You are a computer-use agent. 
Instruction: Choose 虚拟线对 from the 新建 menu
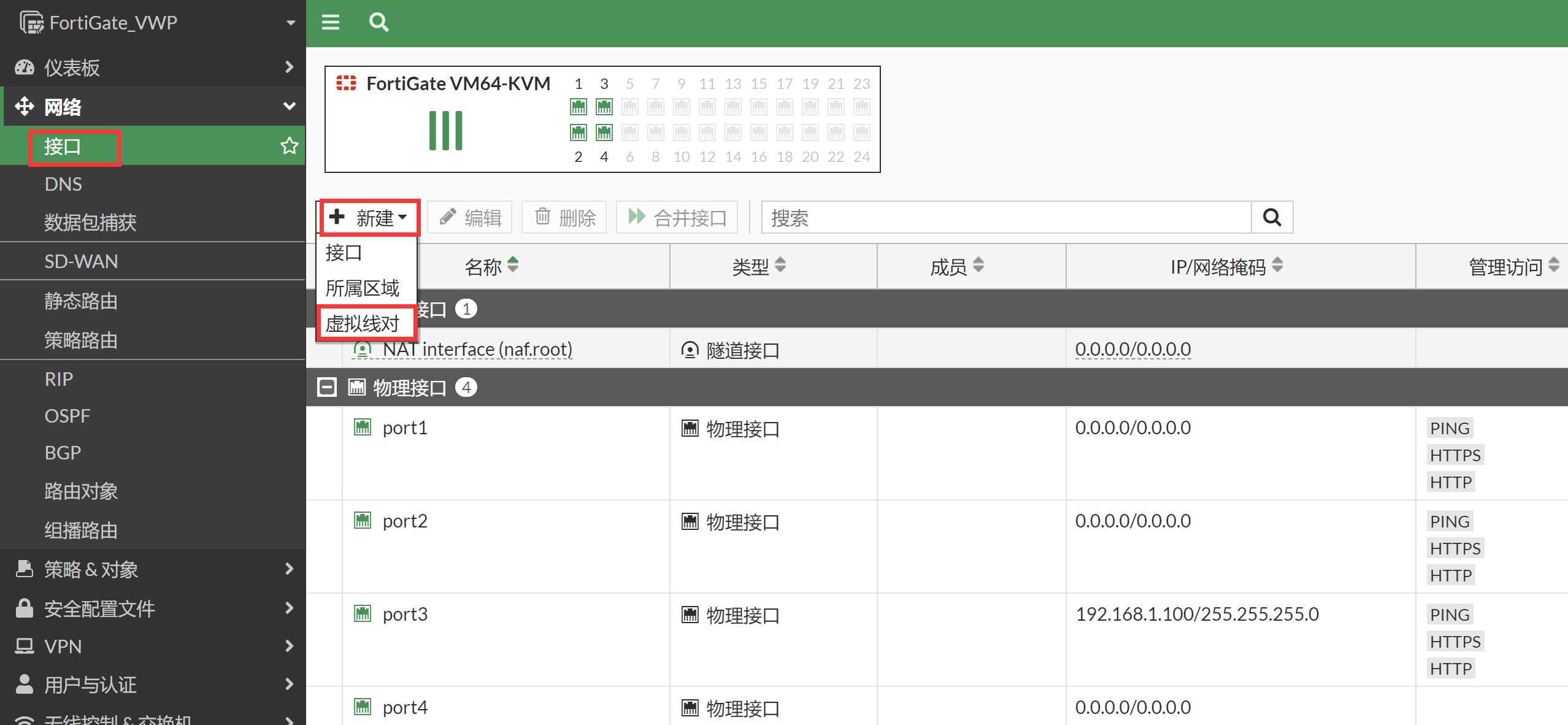[x=363, y=323]
